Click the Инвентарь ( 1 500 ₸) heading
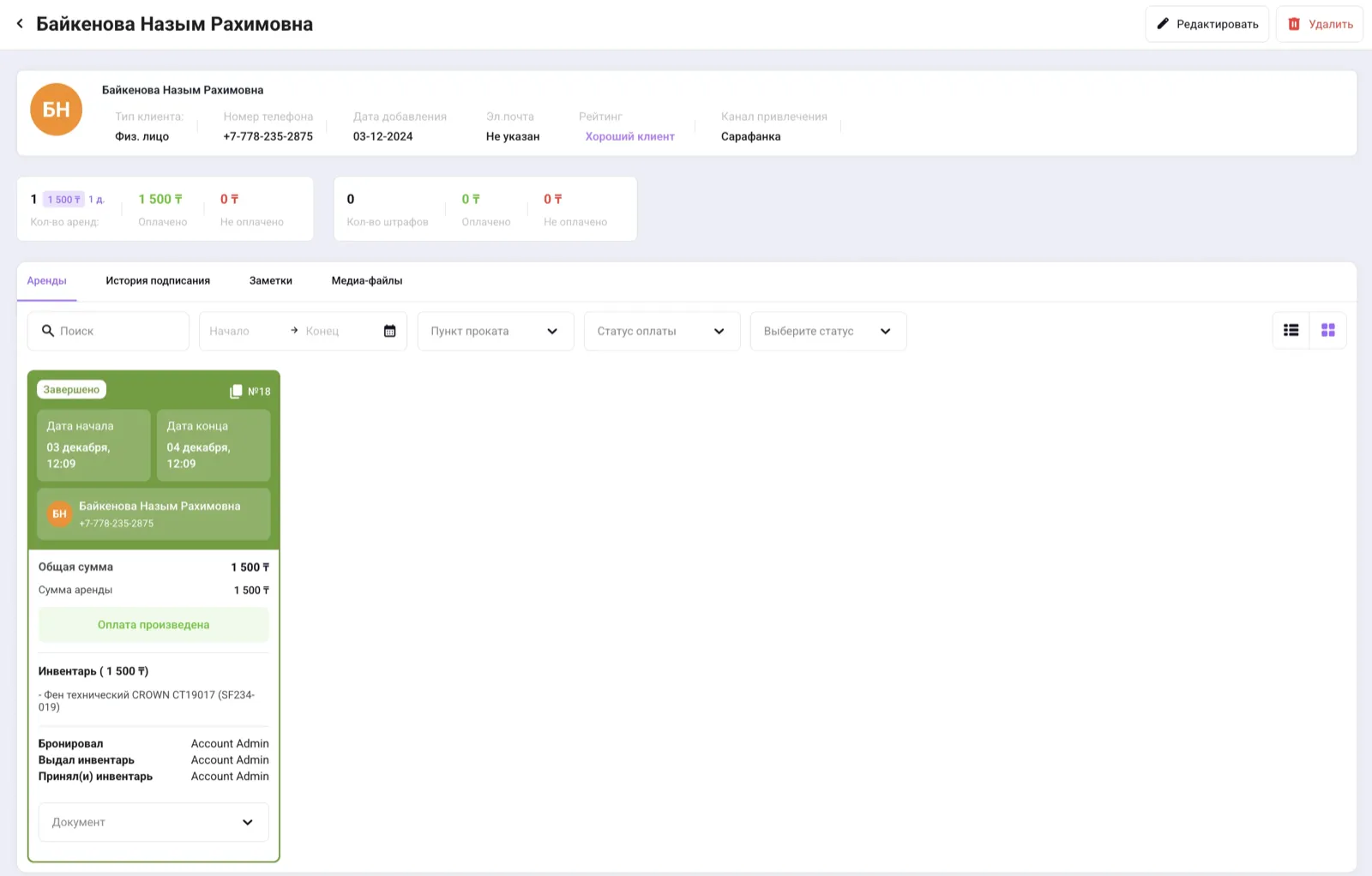 tap(93, 671)
